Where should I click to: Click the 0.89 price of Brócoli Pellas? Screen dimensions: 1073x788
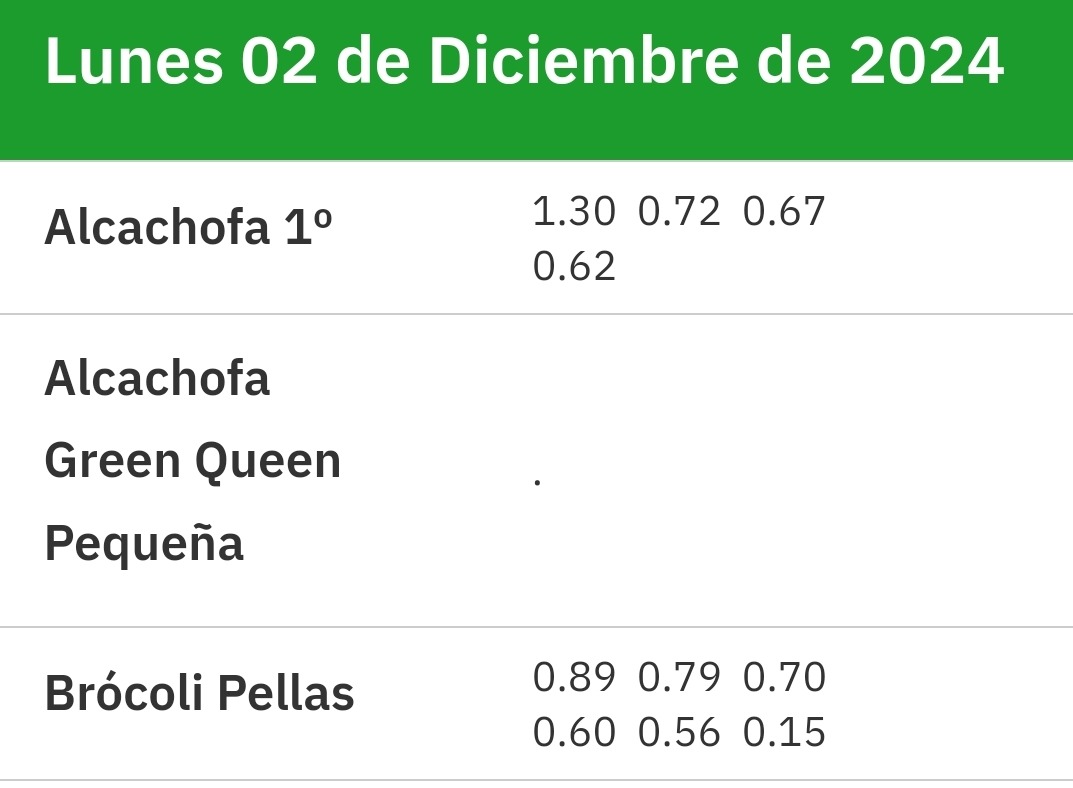pyautogui.click(x=573, y=677)
